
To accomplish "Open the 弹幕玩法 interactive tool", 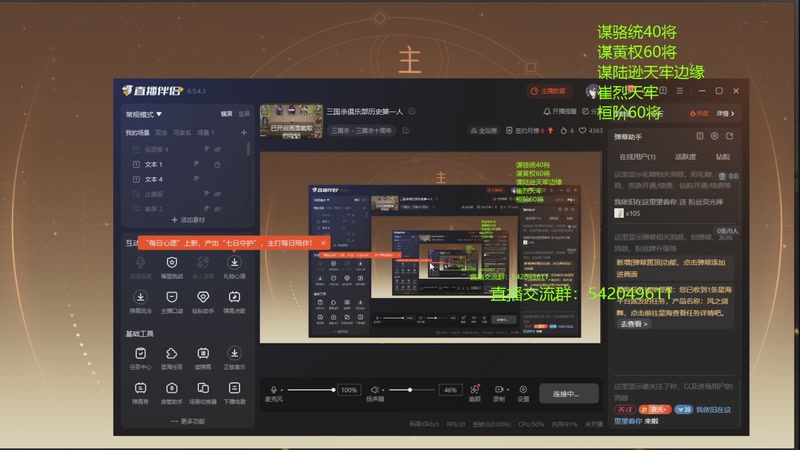I will 140,302.
